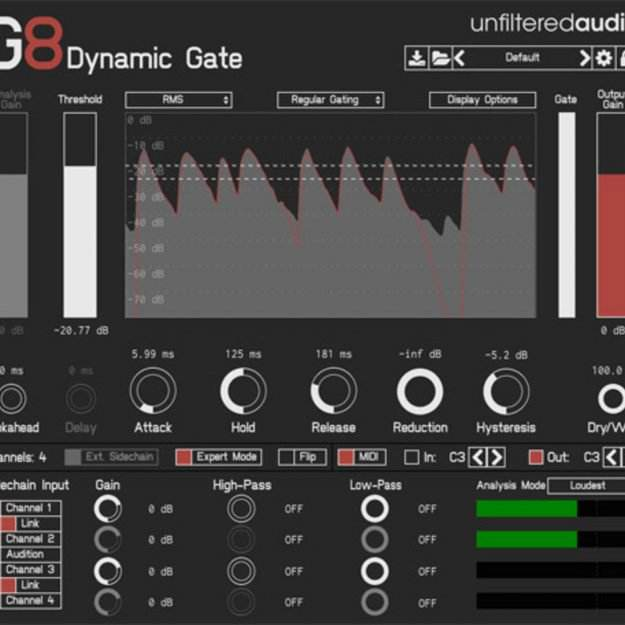Enable the MIDI In checkbox
This screenshot has width=625, height=625.
(x=412, y=457)
